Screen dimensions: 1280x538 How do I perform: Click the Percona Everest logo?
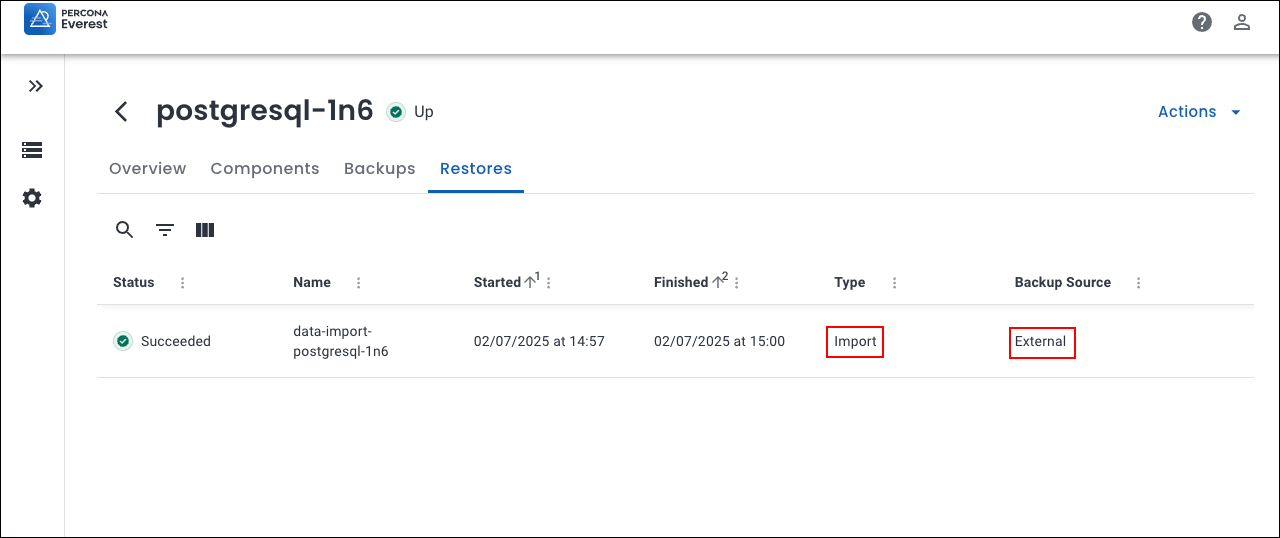(x=66, y=19)
